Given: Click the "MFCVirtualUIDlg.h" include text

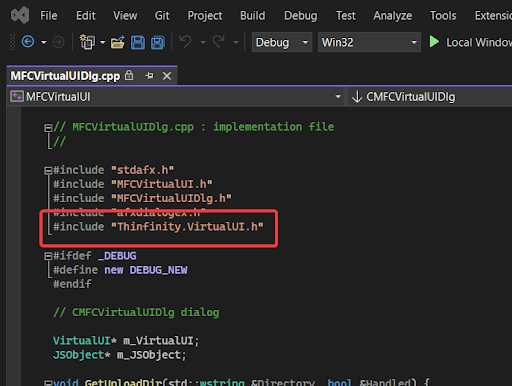Looking at the screenshot, I should click(x=171, y=198).
